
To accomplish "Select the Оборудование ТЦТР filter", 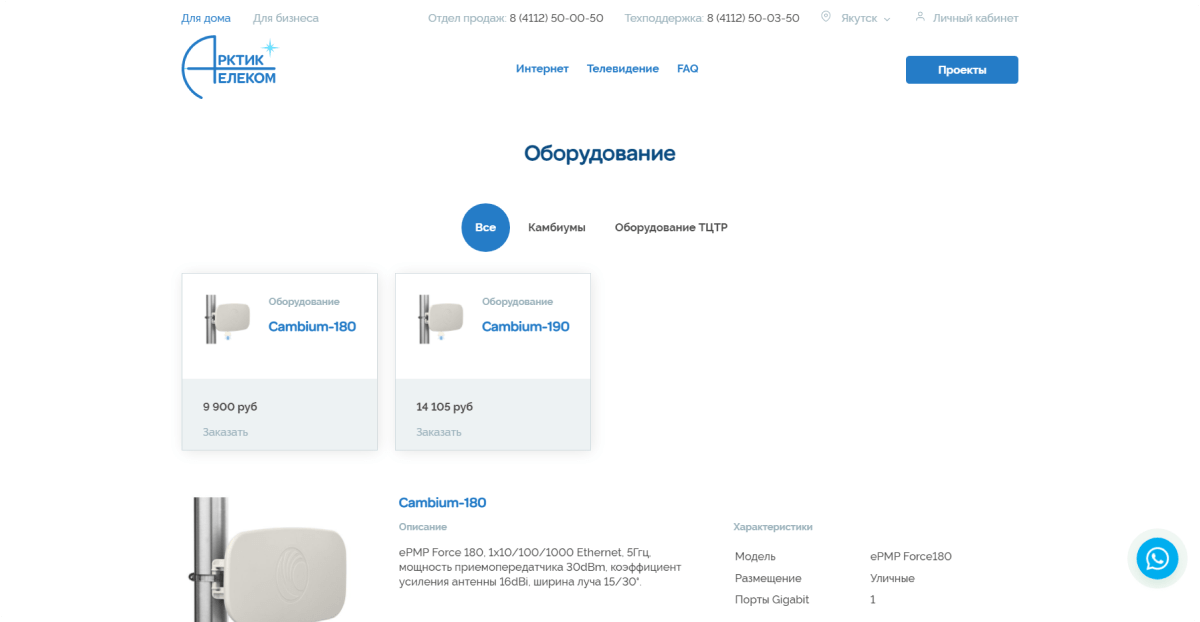I will tap(671, 228).
